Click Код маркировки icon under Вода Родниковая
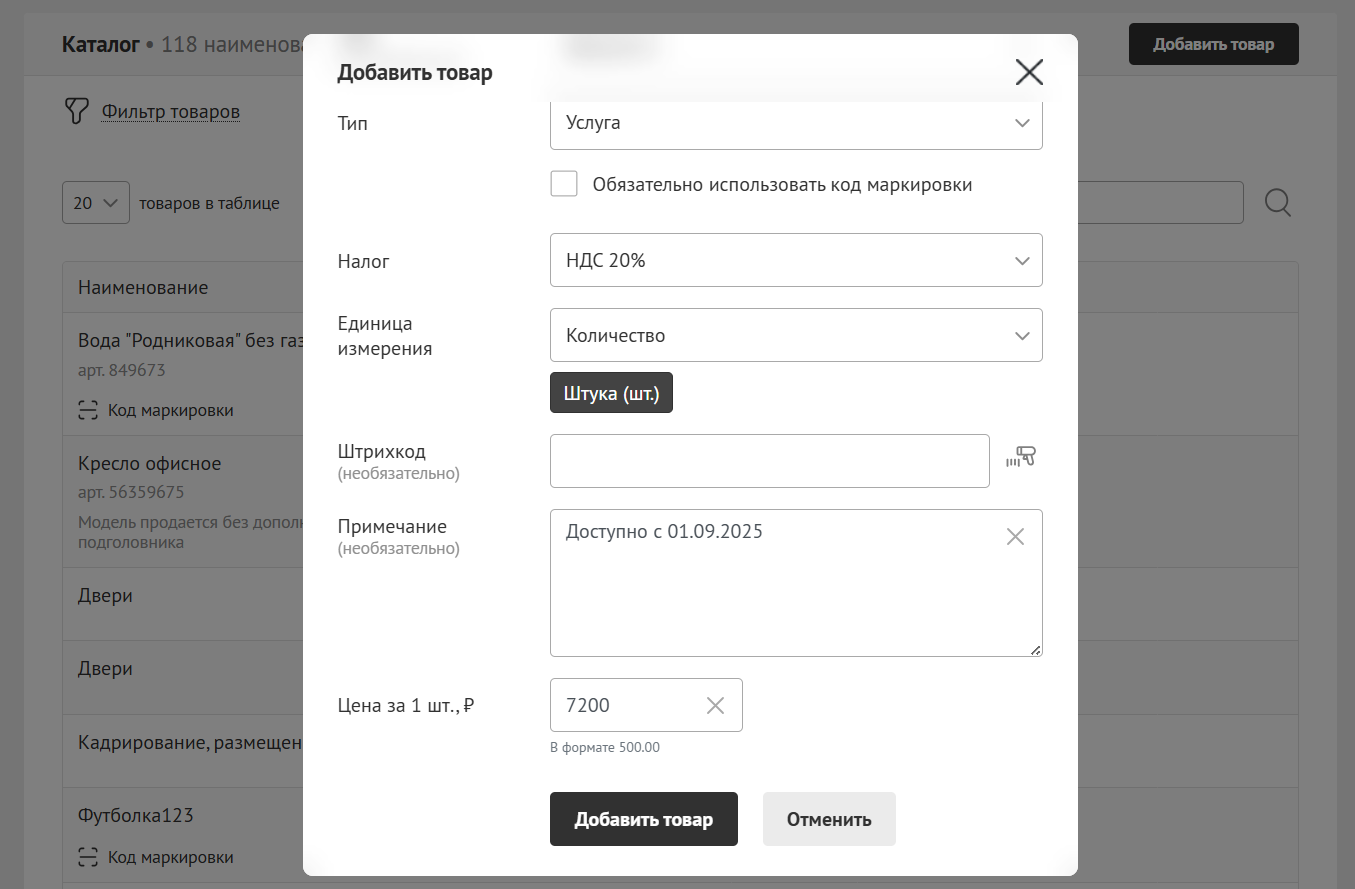This screenshot has width=1355, height=889. 88,410
